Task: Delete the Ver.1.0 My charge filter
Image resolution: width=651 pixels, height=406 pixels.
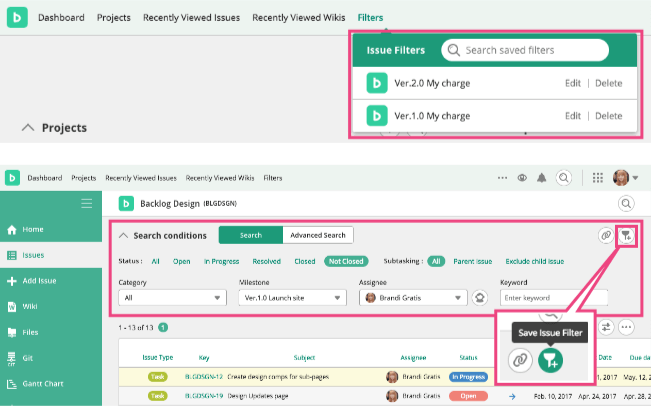Action: point(609,116)
